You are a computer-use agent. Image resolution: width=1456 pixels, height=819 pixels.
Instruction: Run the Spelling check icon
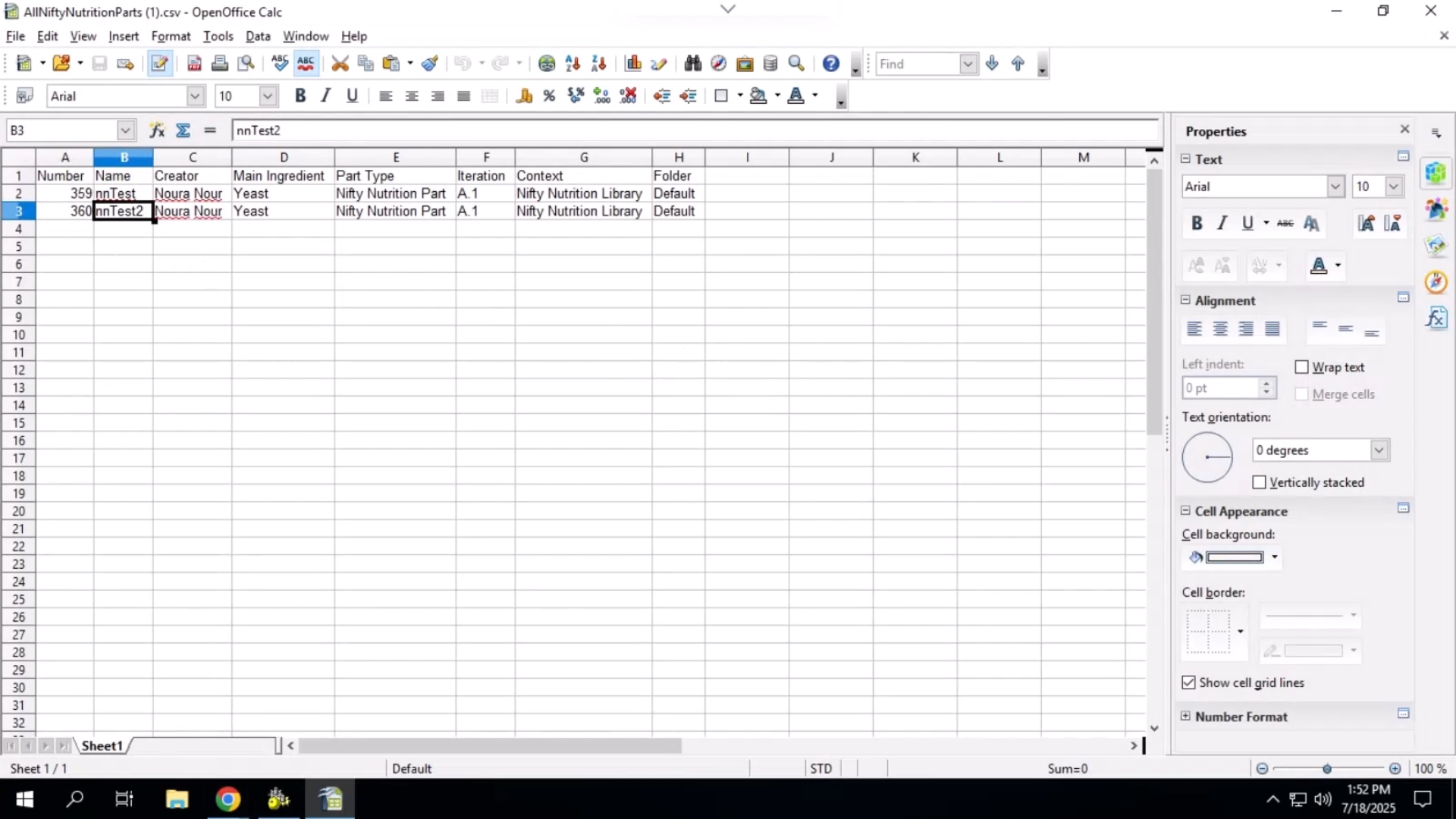click(280, 64)
